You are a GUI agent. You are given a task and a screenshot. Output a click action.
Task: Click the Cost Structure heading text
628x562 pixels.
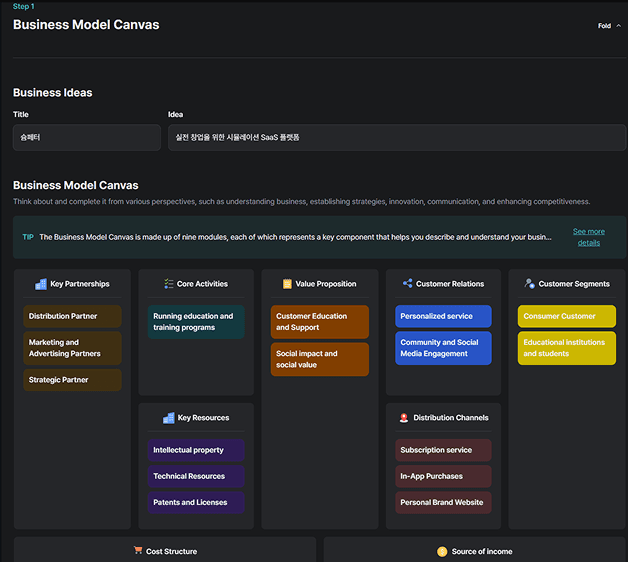(x=171, y=552)
